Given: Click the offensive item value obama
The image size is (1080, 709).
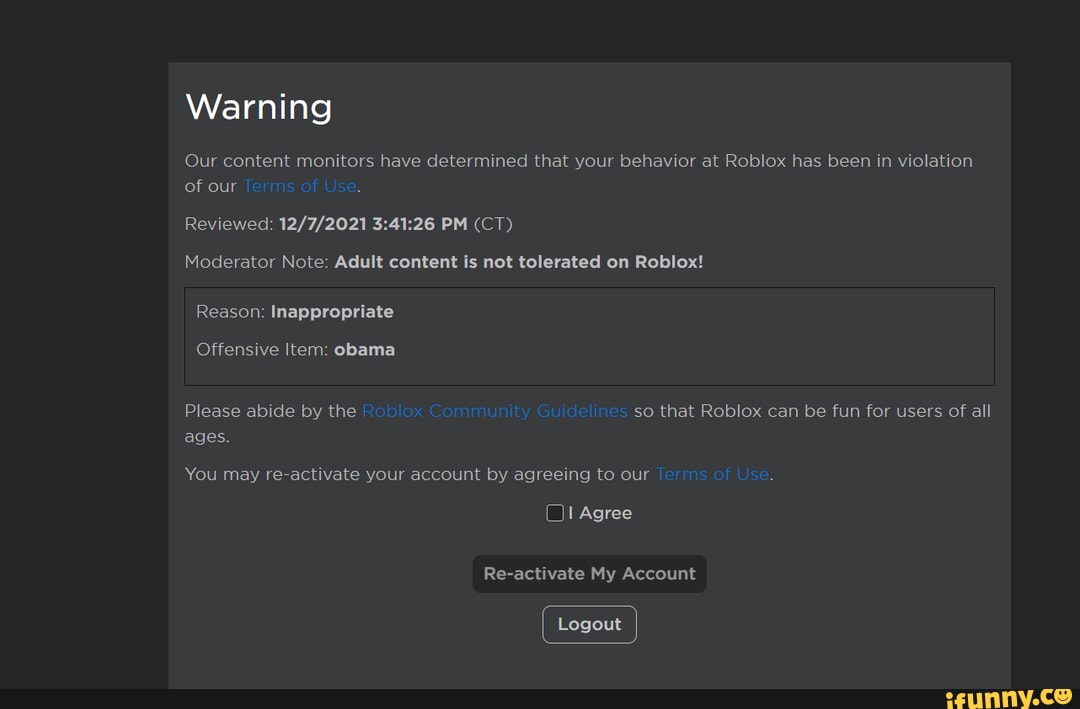Looking at the screenshot, I should click(x=364, y=349).
